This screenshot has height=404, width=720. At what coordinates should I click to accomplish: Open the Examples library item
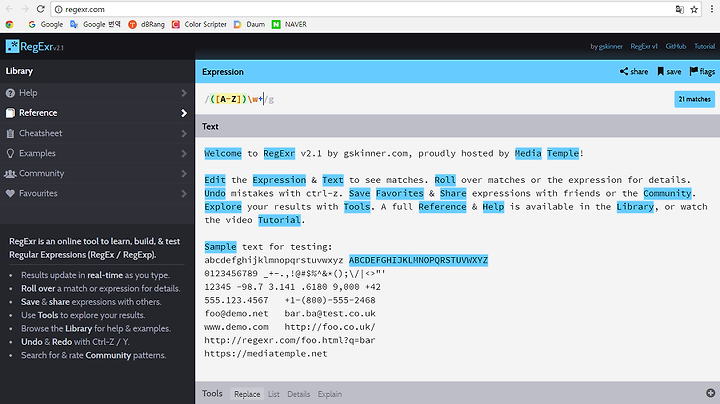tap(97, 153)
